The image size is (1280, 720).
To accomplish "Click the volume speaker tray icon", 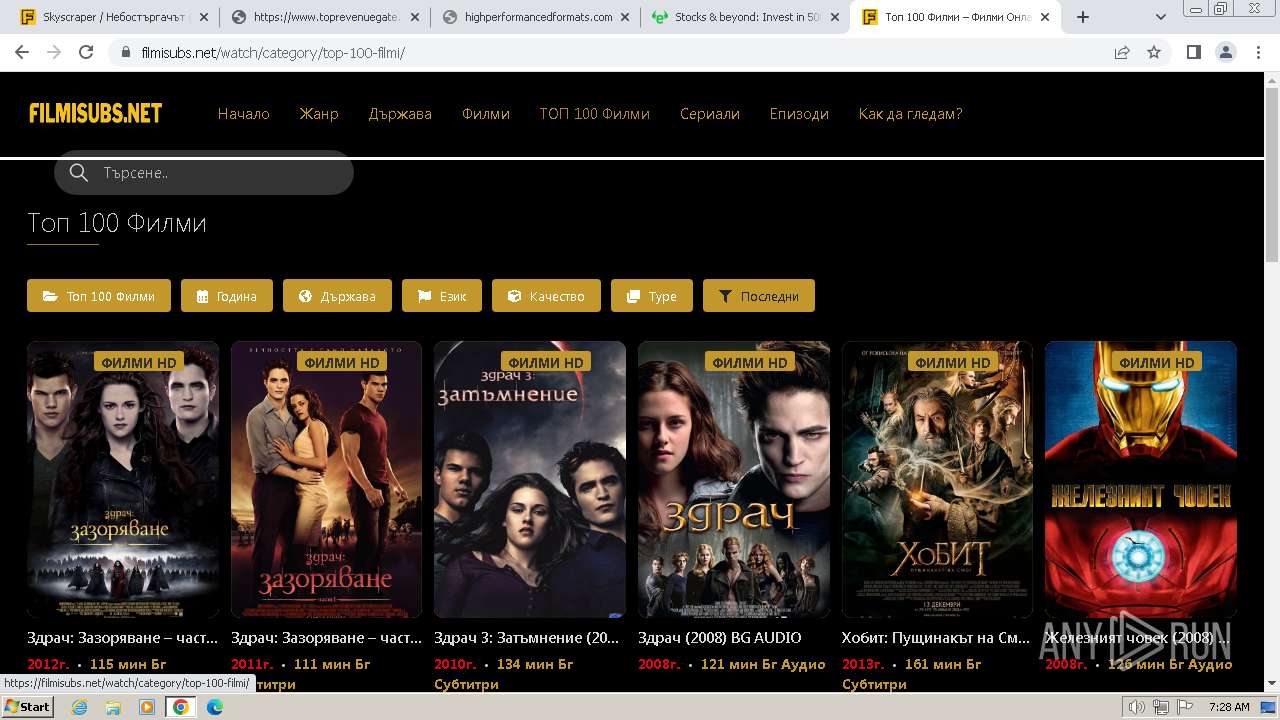I will pos(1137,707).
